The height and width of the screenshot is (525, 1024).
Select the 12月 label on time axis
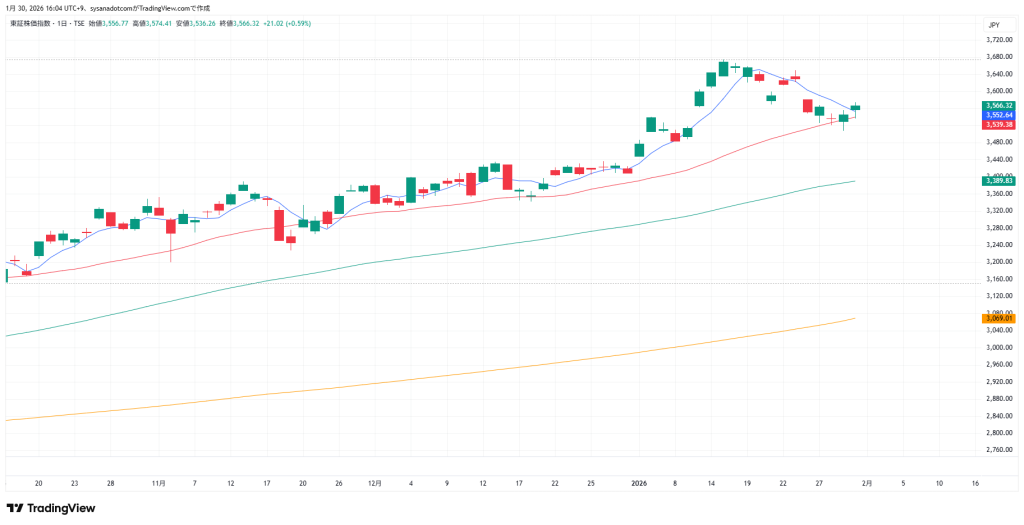[x=374, y=482]
